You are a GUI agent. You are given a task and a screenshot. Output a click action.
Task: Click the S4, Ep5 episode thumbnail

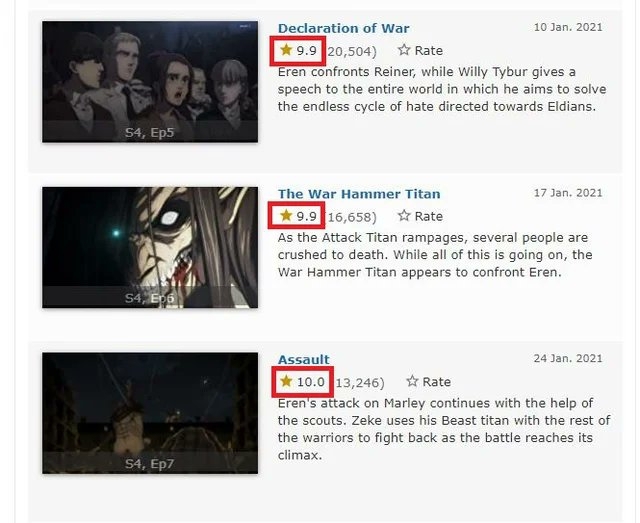[150, 82]
